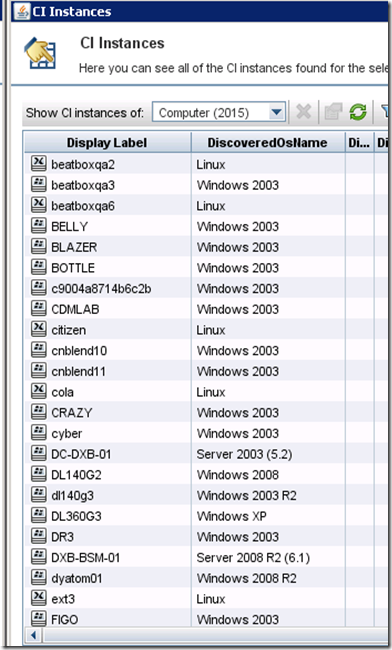This screenshot has width=392, height=650.
Task: Click computer icon for DL140G2
Action: point(39,474)
